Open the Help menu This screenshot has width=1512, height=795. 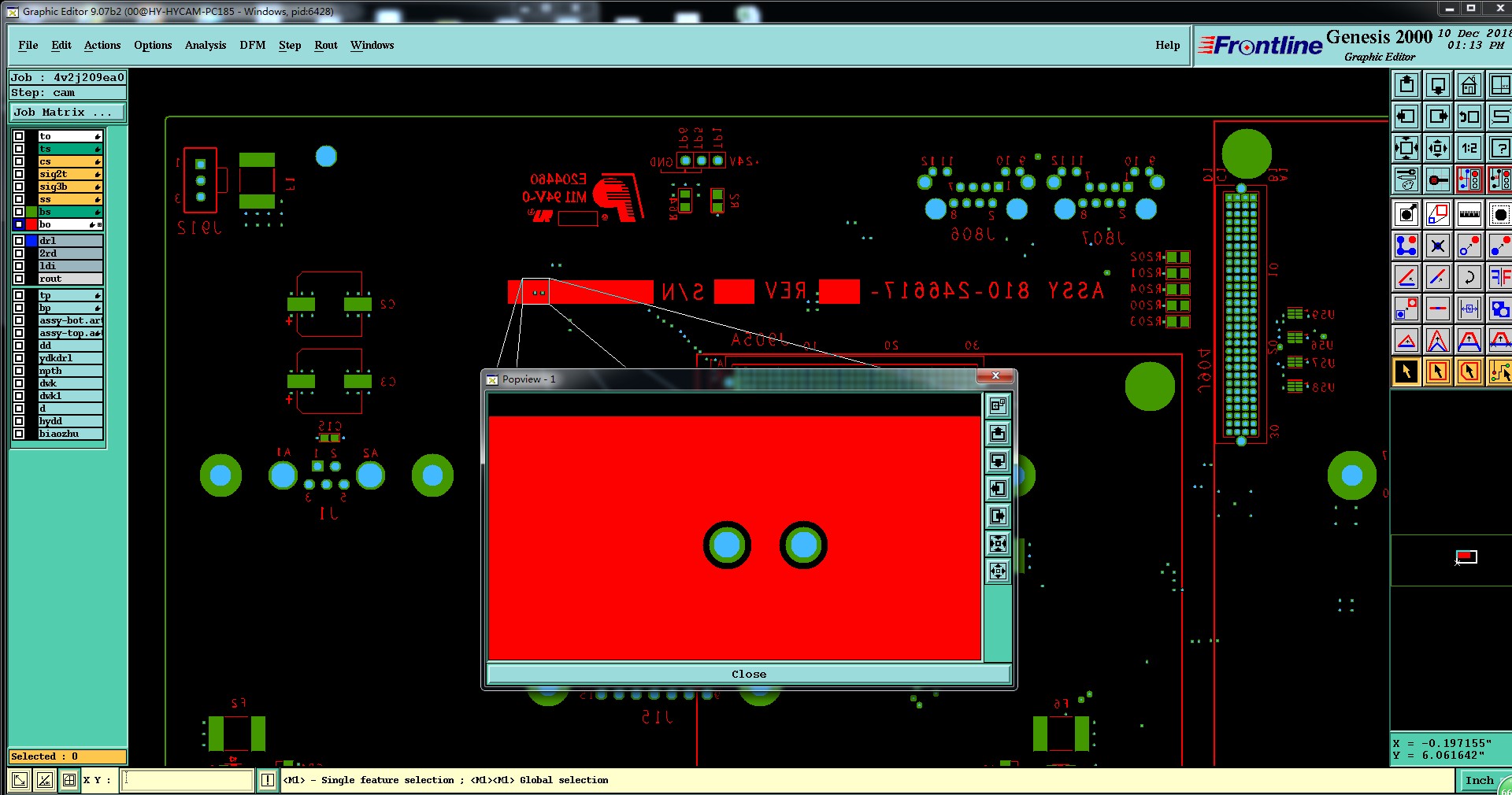click(1168, 45)
